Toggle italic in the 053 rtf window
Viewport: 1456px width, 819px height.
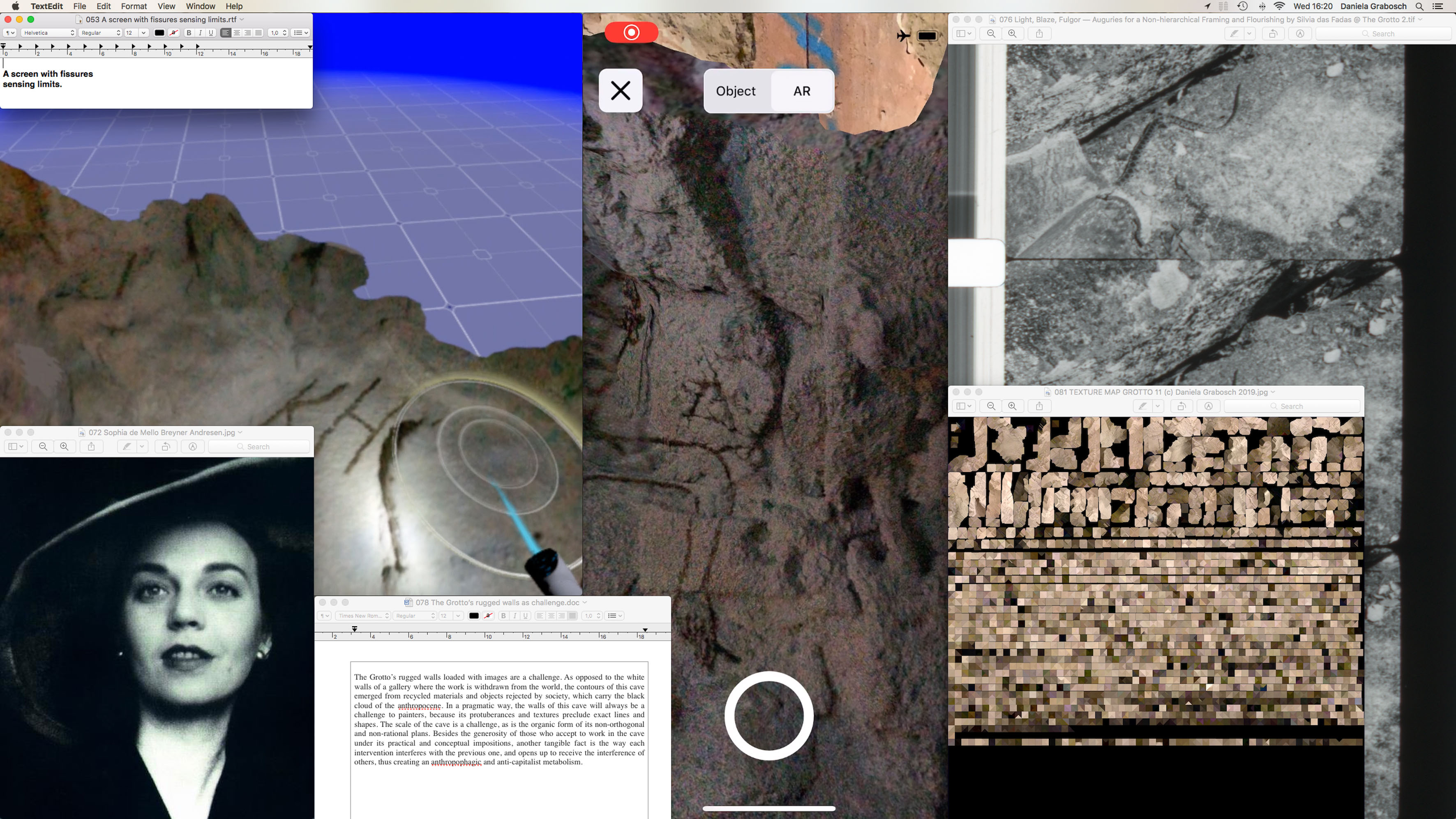(x=200, y=33)
